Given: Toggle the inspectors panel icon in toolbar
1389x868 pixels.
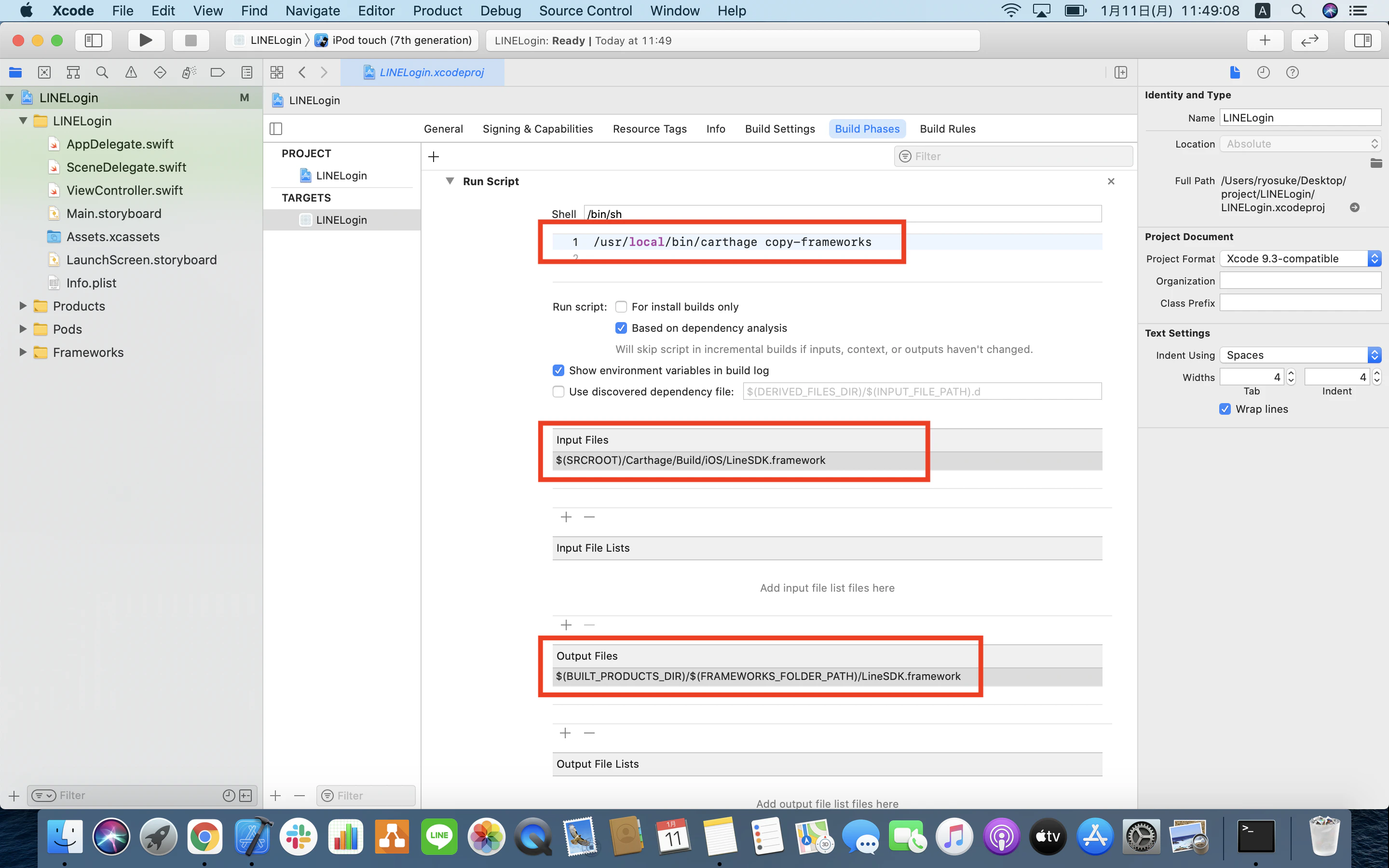Looking at the screenshot, I should click(x=1362, y=40).
